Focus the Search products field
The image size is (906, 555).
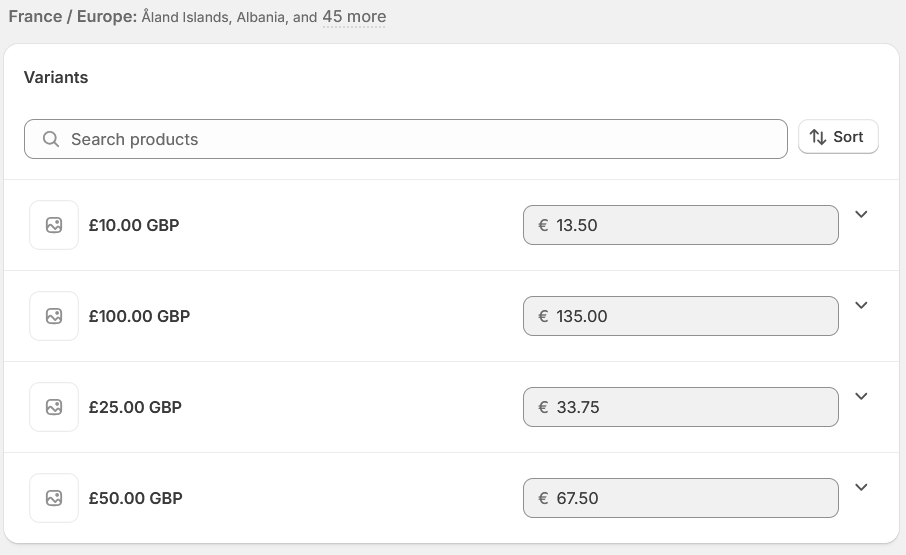tap(420, 139)
